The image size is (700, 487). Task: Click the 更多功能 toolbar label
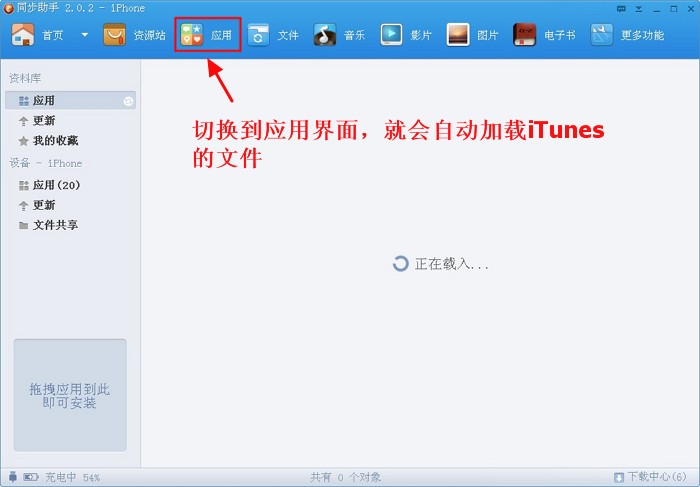[x=642, y=35]
